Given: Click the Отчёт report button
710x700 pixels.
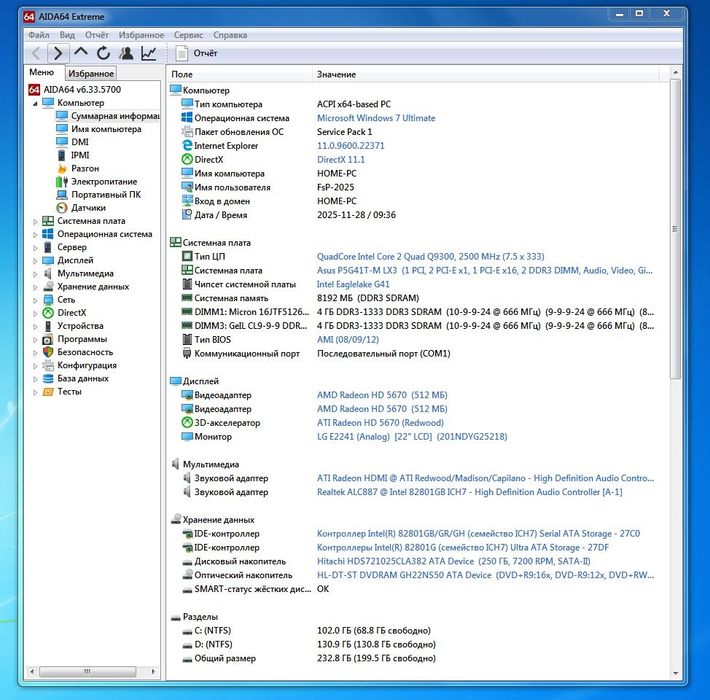Looking at the screenshot, I should click(x=197, y=53).
